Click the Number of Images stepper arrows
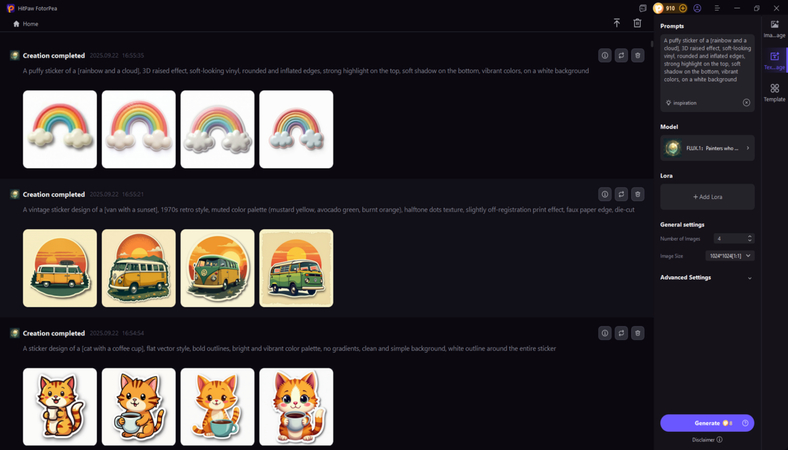788x450 pixels. [750, 238]
